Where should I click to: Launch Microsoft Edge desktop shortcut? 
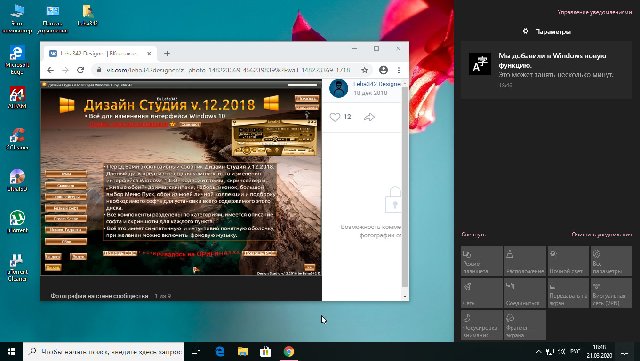pos(17,60)
